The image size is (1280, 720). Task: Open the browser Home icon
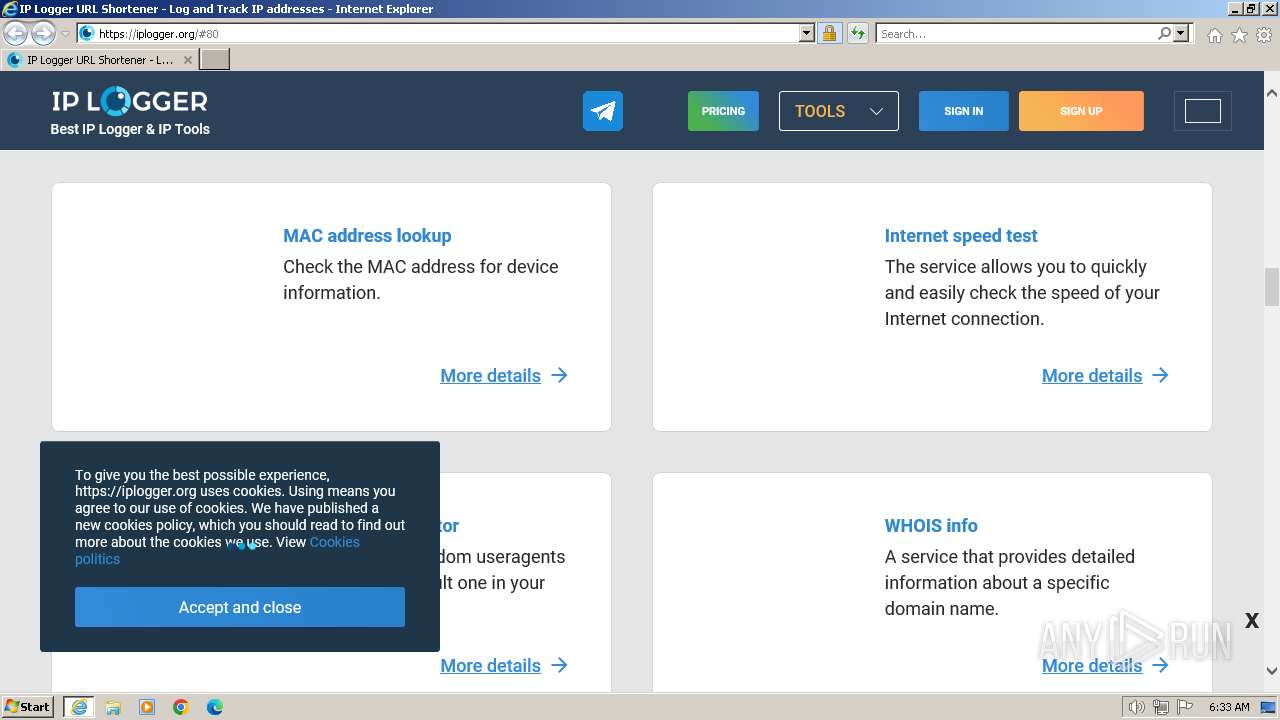tap(1214, 35)
